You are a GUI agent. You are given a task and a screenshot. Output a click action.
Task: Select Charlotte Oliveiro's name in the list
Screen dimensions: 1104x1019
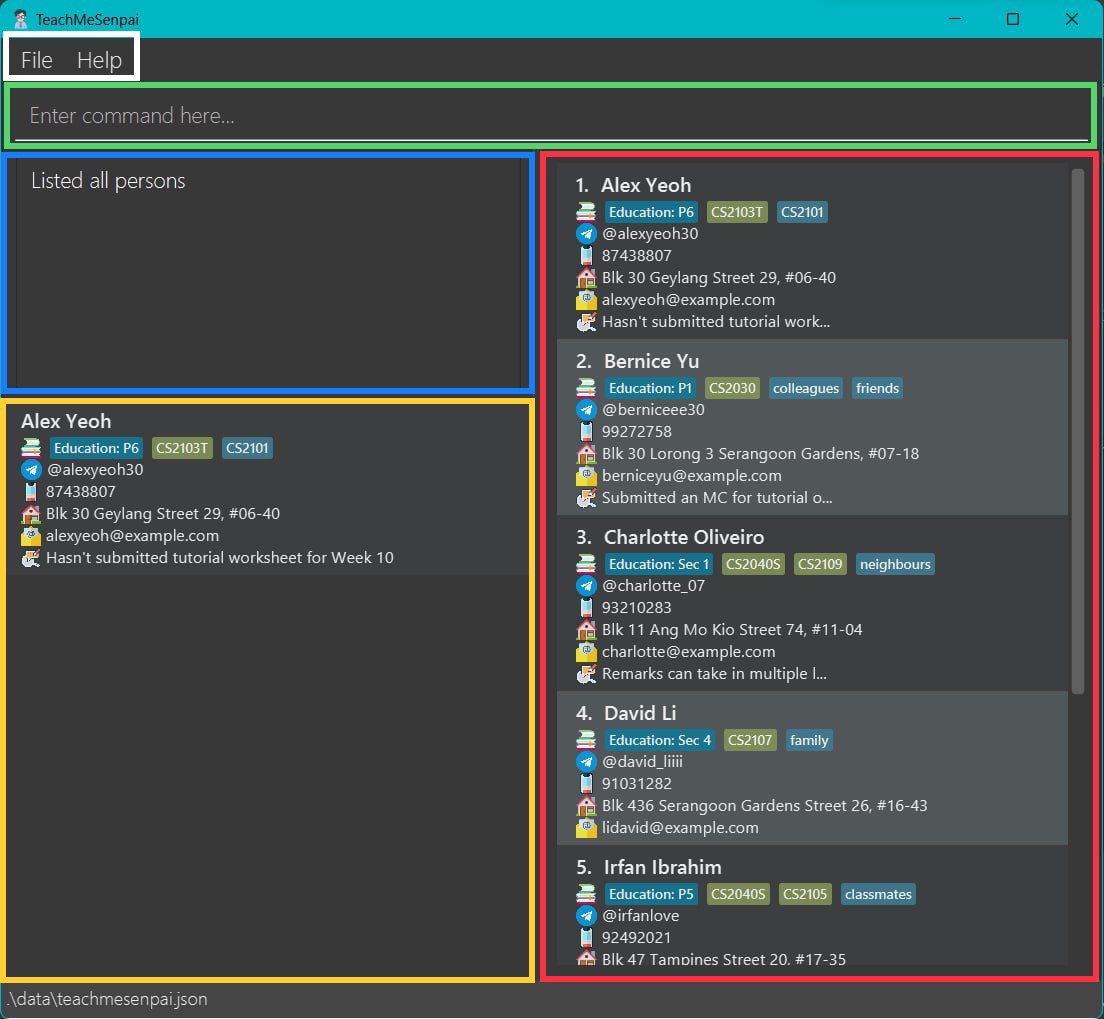coord(684,537)
